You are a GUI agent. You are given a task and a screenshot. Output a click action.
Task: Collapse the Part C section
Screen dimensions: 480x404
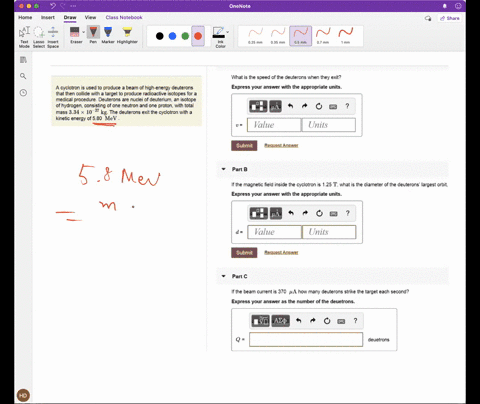[x=223, y=276]
